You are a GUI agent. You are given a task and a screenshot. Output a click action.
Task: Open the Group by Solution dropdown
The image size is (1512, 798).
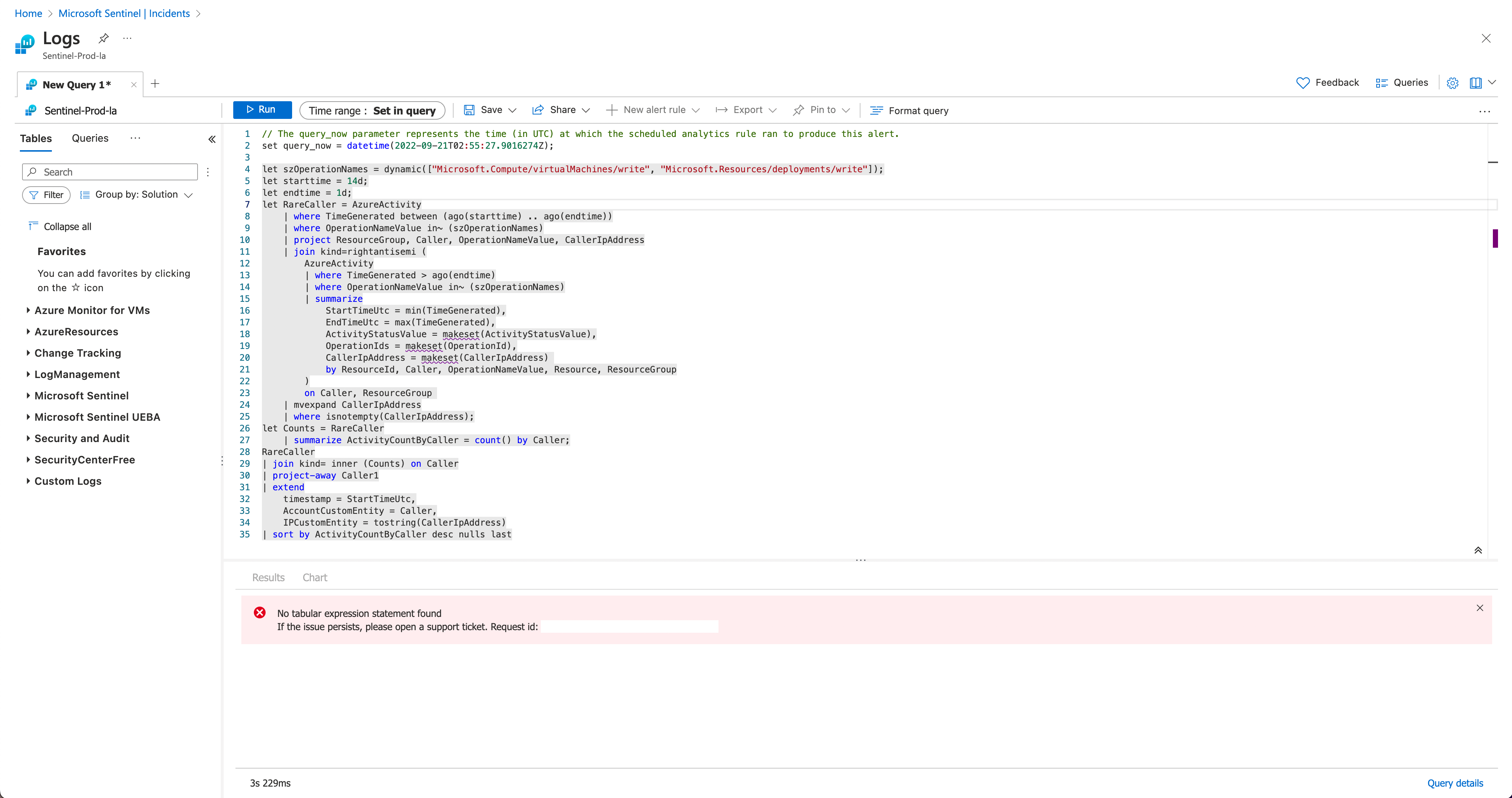(136, 194)
